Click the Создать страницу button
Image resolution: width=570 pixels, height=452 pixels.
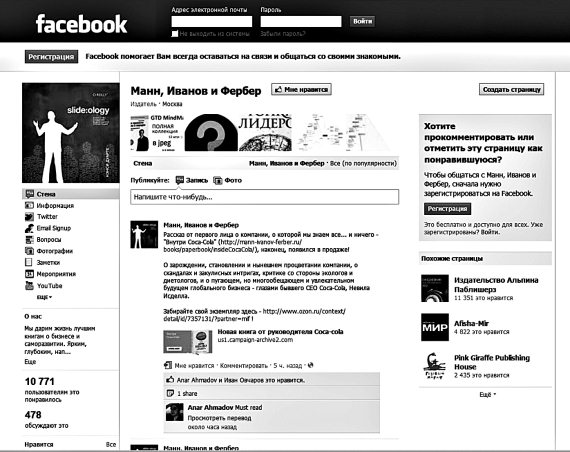[x=511, y=89]
